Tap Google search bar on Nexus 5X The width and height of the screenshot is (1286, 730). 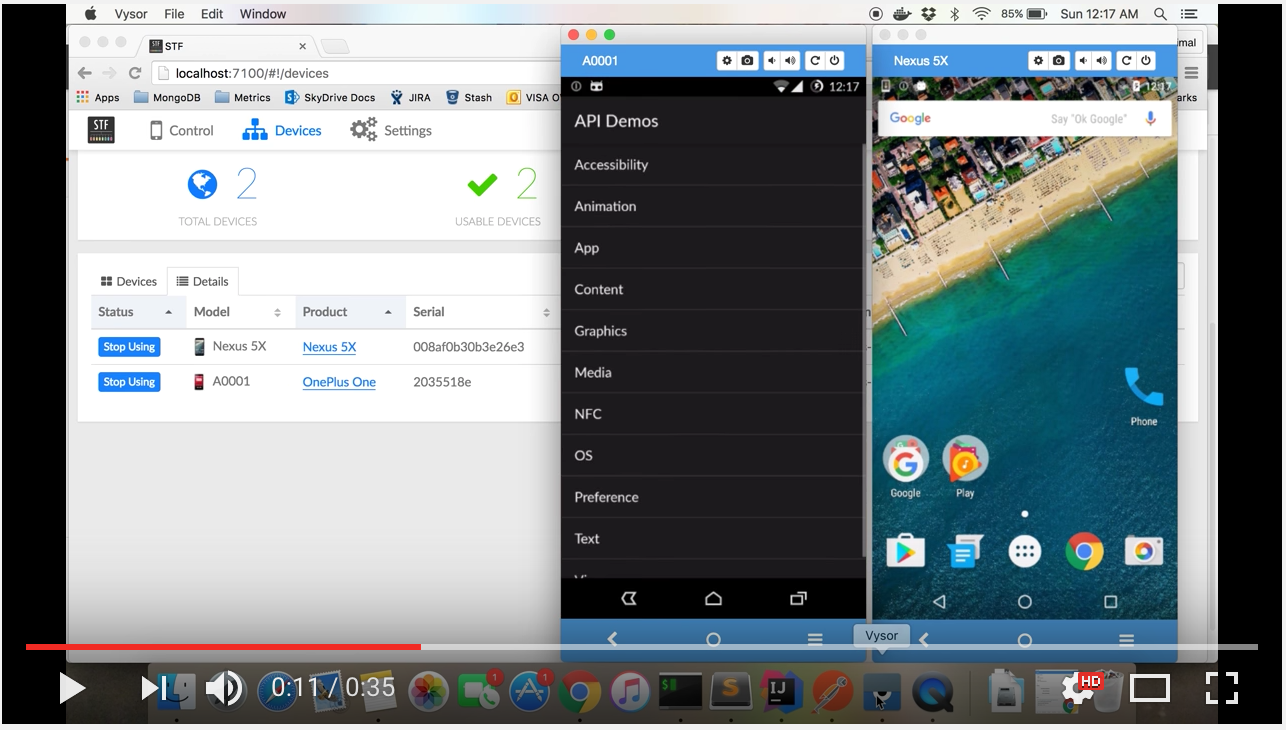(x=1024, y=118)
